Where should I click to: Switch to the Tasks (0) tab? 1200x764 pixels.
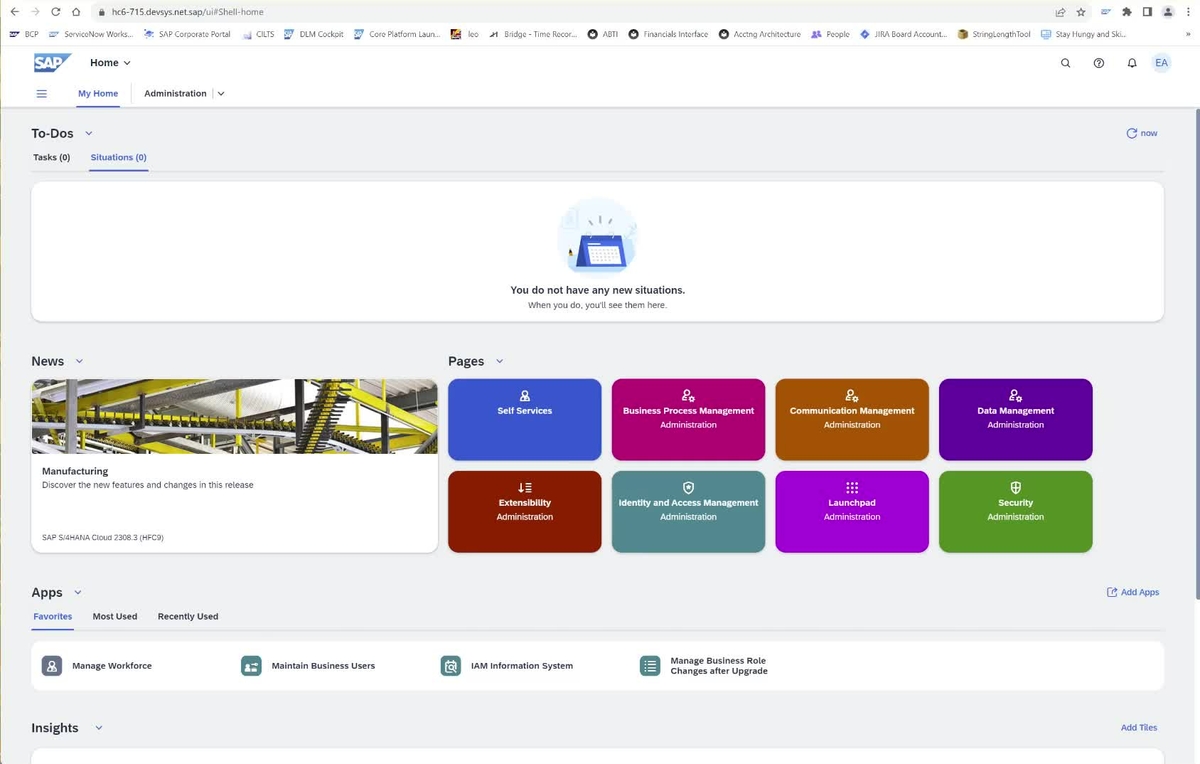51,157
